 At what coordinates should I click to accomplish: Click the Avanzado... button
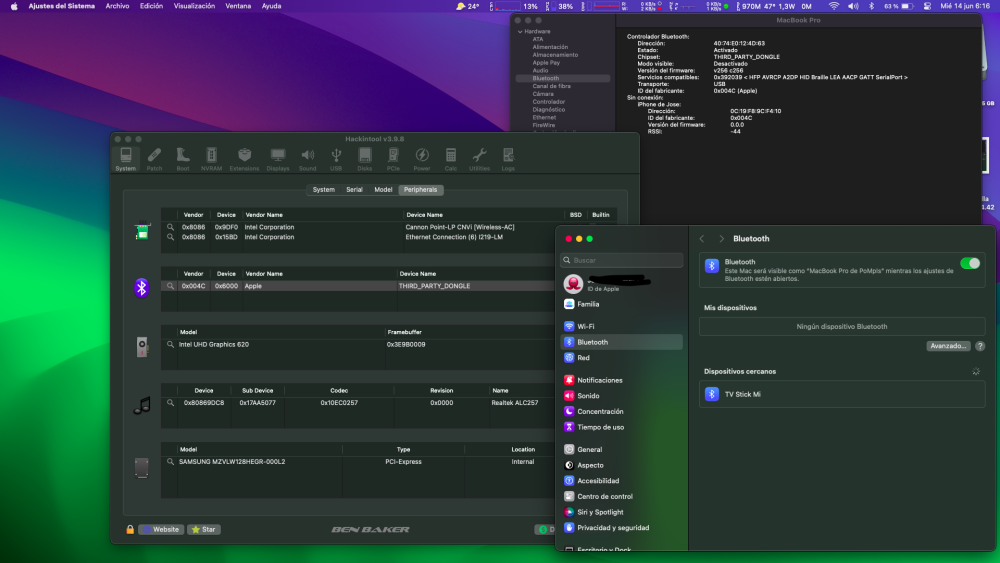coord(948,346)
